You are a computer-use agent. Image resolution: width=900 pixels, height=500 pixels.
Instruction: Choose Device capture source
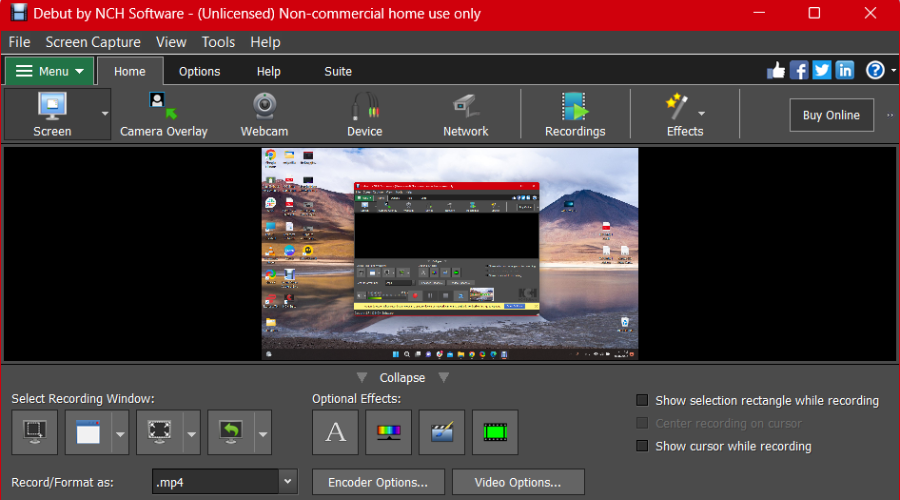pos(364,114)
